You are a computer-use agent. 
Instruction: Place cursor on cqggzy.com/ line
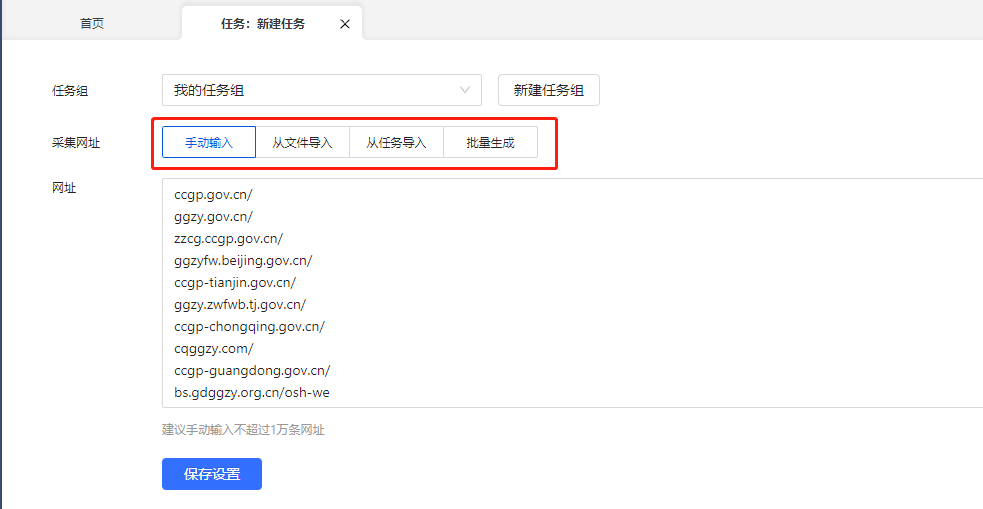pos(214,349)
